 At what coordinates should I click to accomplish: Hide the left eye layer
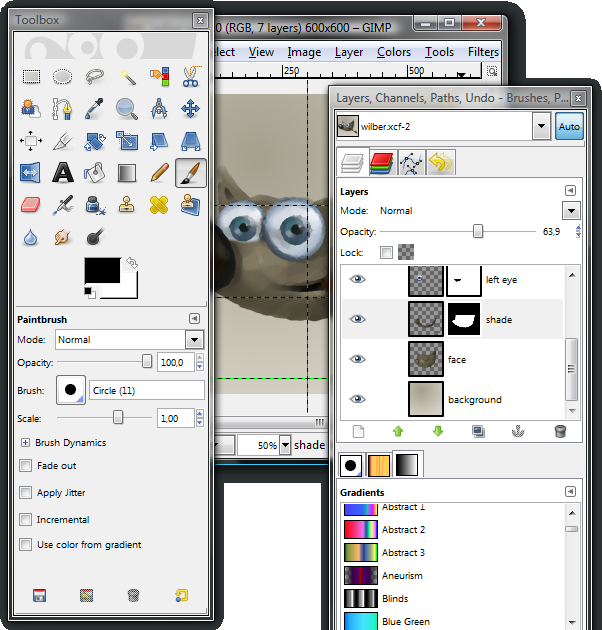pyautogui.click(x=357, y=279)
